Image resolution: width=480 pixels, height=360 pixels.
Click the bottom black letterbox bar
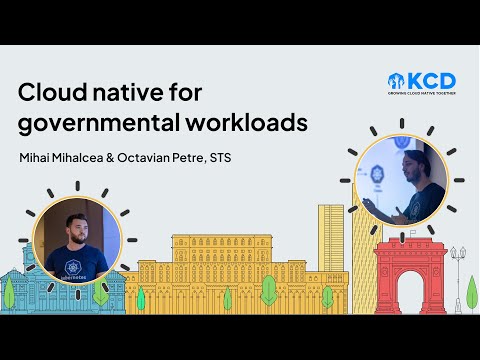pos(240,337)
